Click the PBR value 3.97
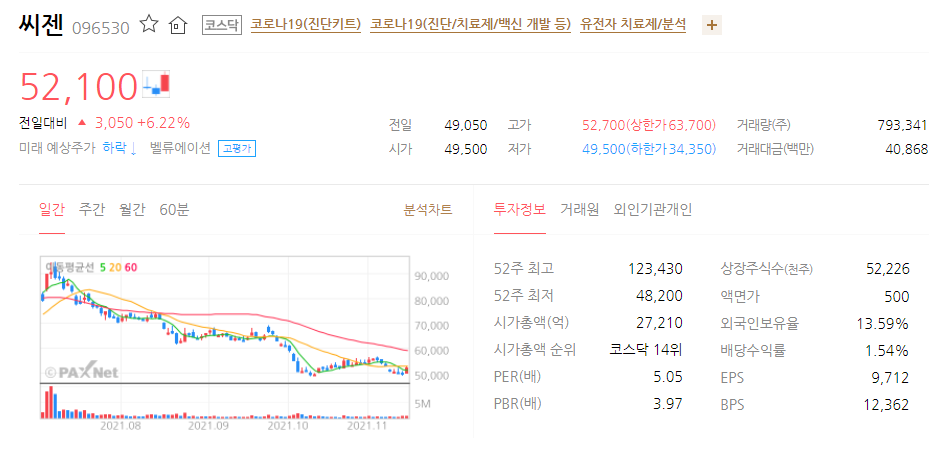The width and height of the screenshot is (943, 451). tap(668, 403)
